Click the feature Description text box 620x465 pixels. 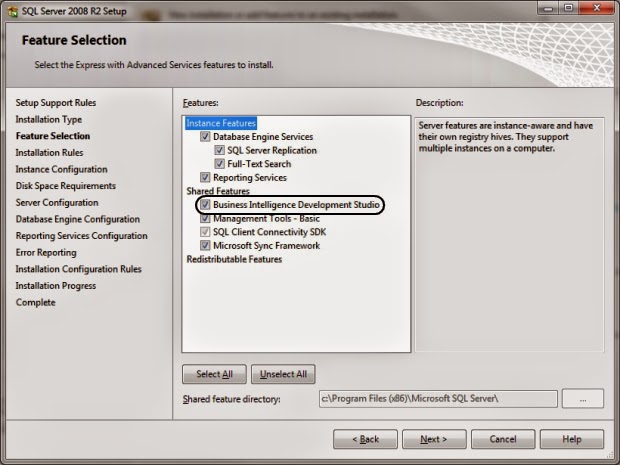509,234
